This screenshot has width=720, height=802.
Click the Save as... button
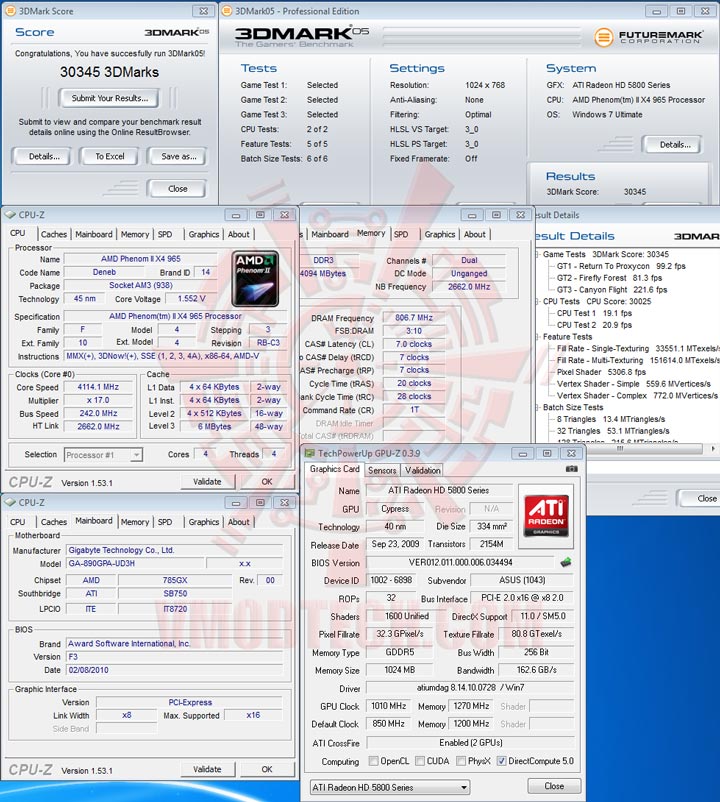click(178, 156)
